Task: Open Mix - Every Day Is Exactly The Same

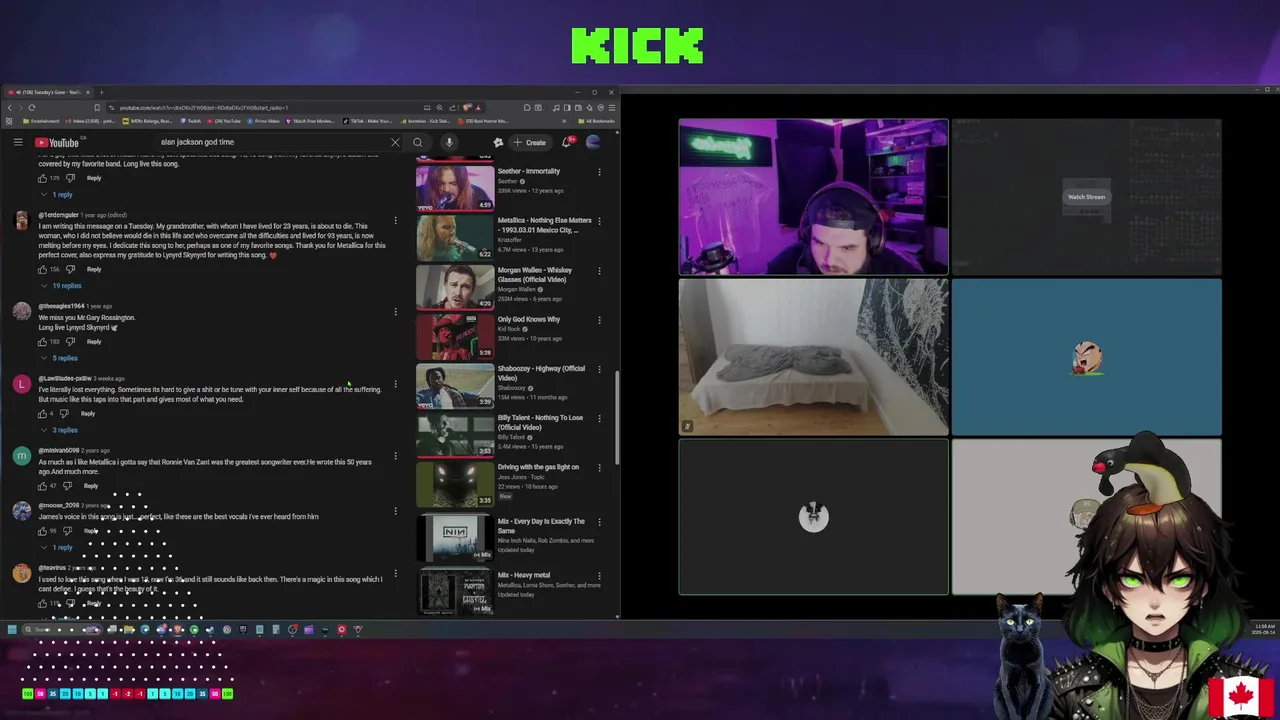Action: (541, 526)
